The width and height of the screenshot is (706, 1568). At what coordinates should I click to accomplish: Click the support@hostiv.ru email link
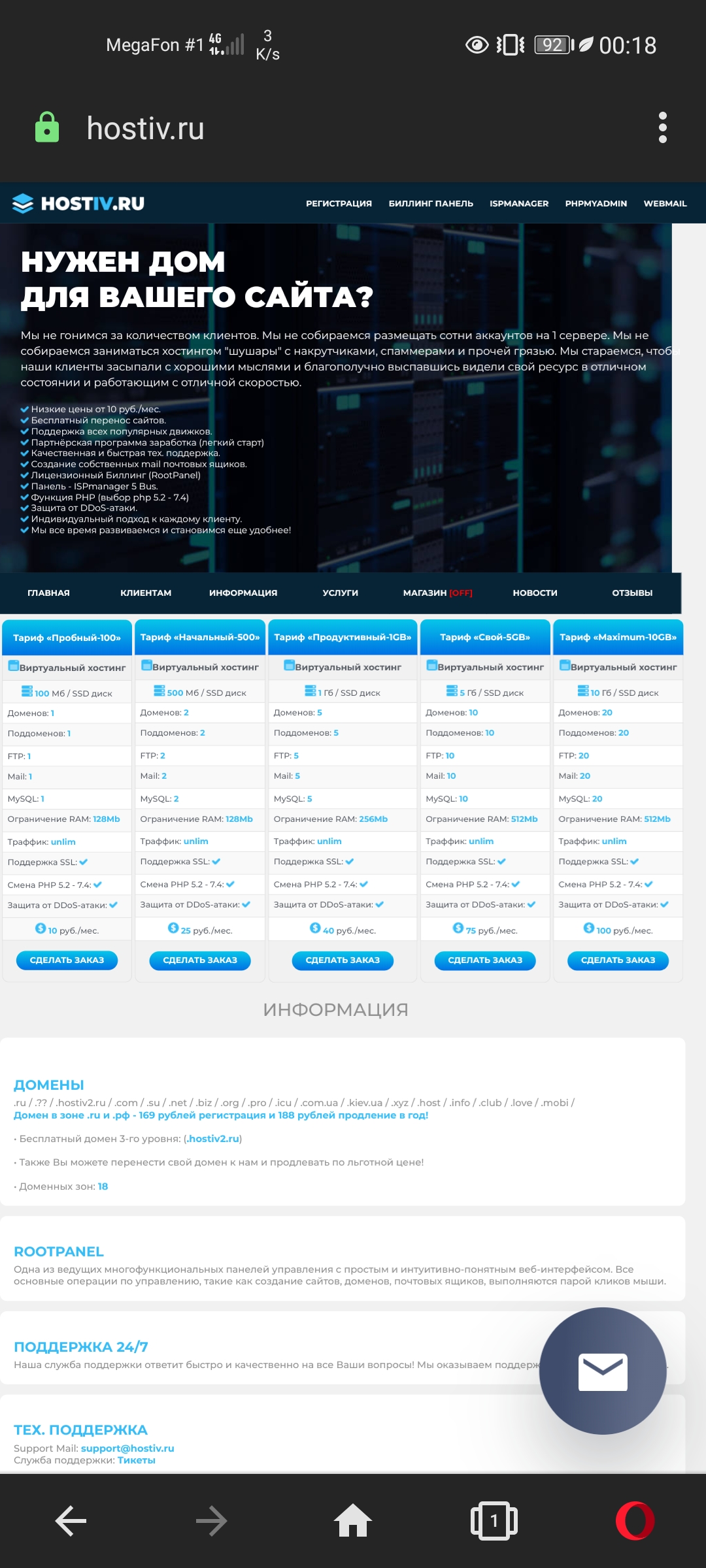pyautogui.click(x=127, y=1448)
